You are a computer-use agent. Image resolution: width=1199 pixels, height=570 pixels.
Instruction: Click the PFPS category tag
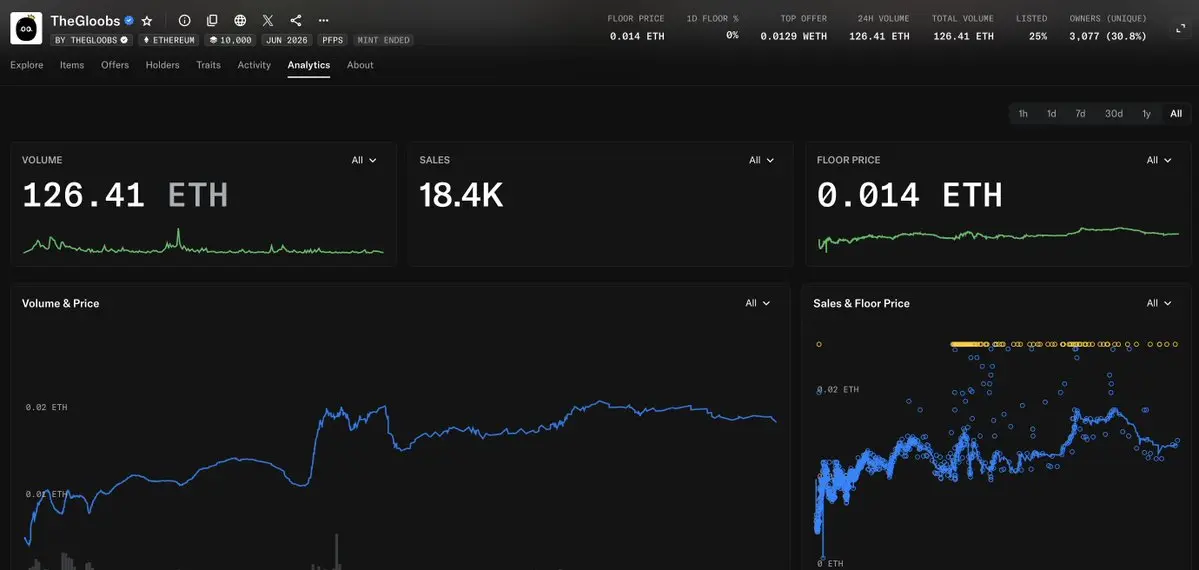tap(333, 40)
